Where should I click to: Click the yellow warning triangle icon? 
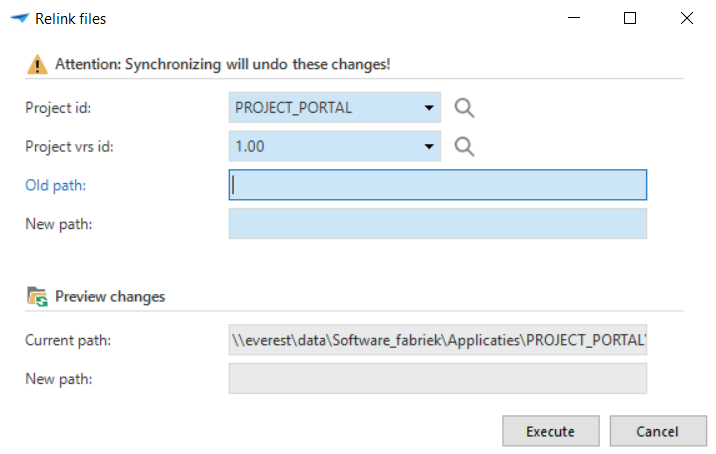click(x=37, y=64)
